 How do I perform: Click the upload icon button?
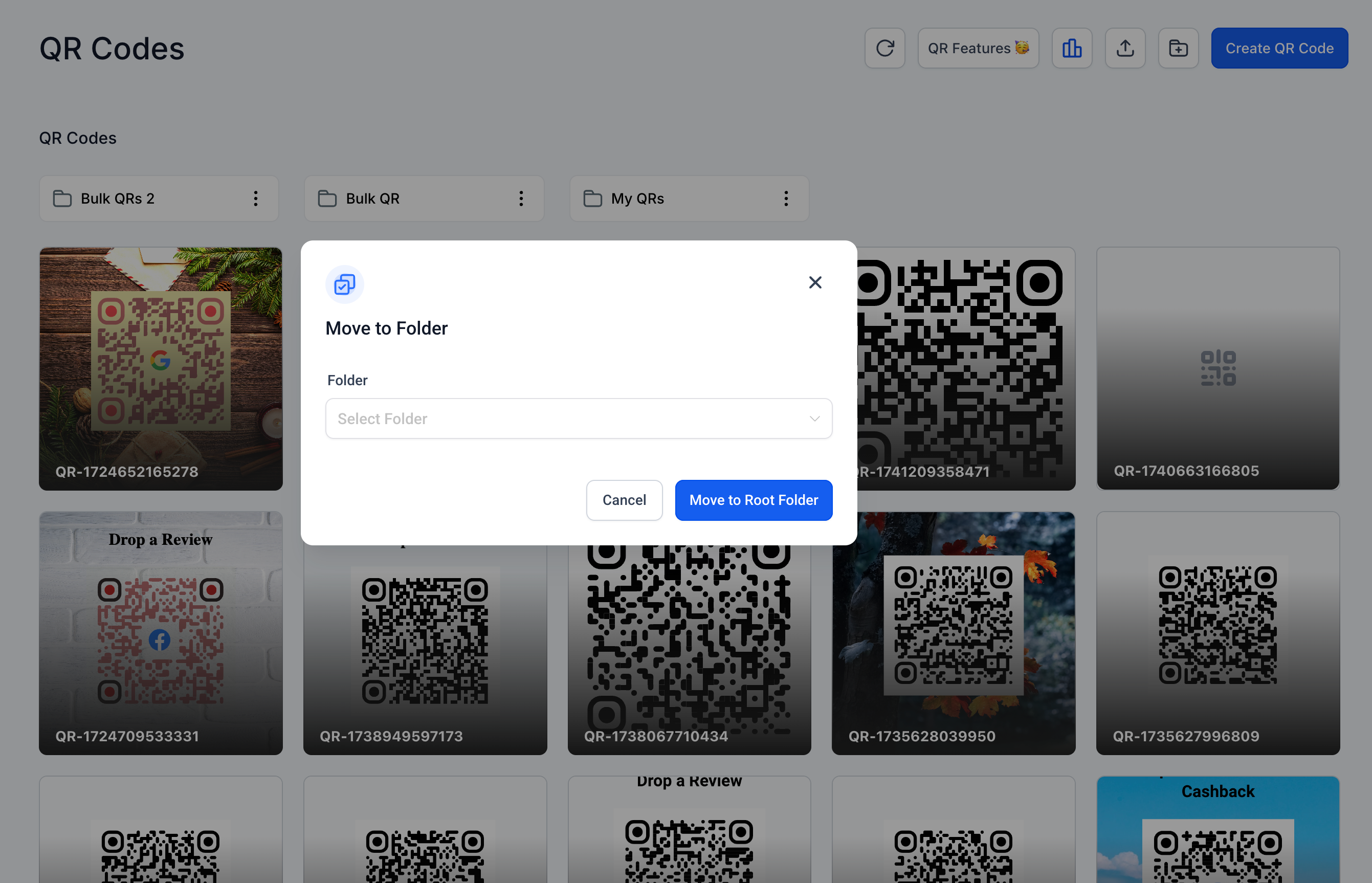point(1125,48)
